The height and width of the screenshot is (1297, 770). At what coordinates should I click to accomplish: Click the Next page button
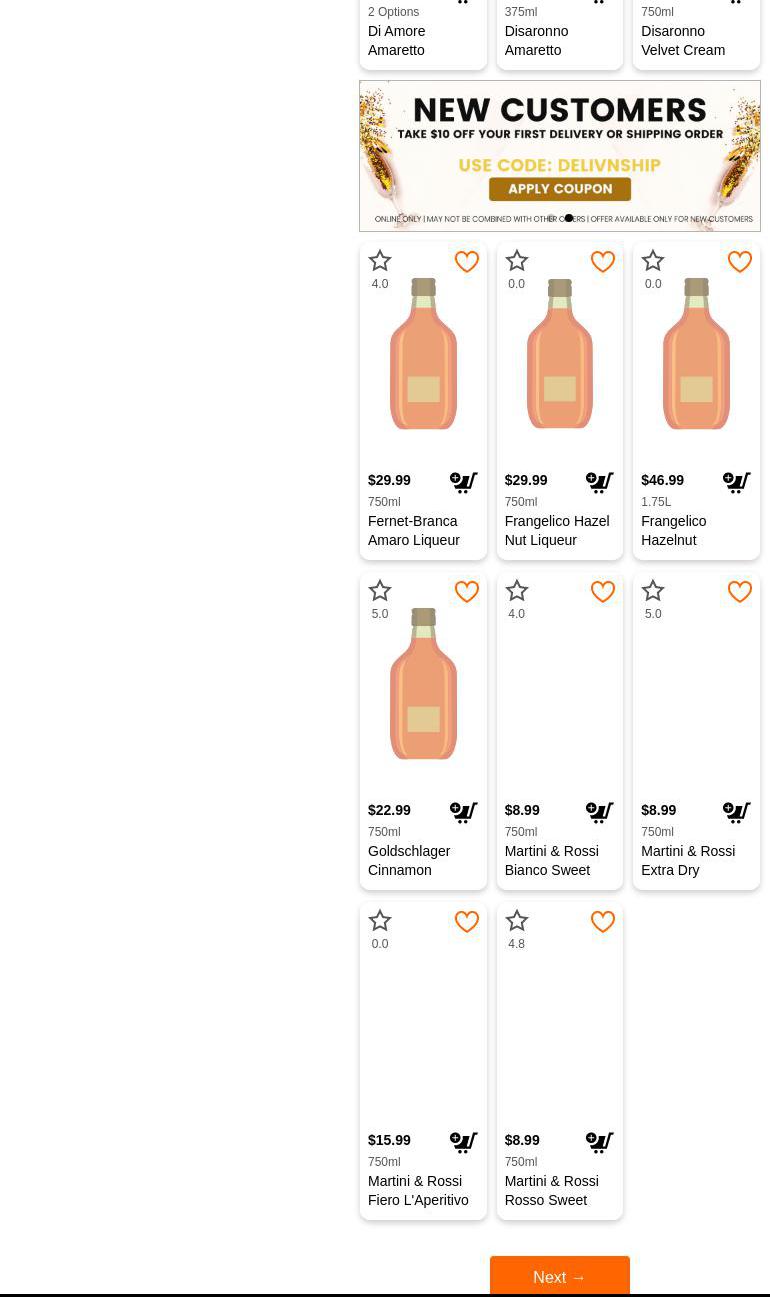pyautogui.click(x=559, y=1277)
